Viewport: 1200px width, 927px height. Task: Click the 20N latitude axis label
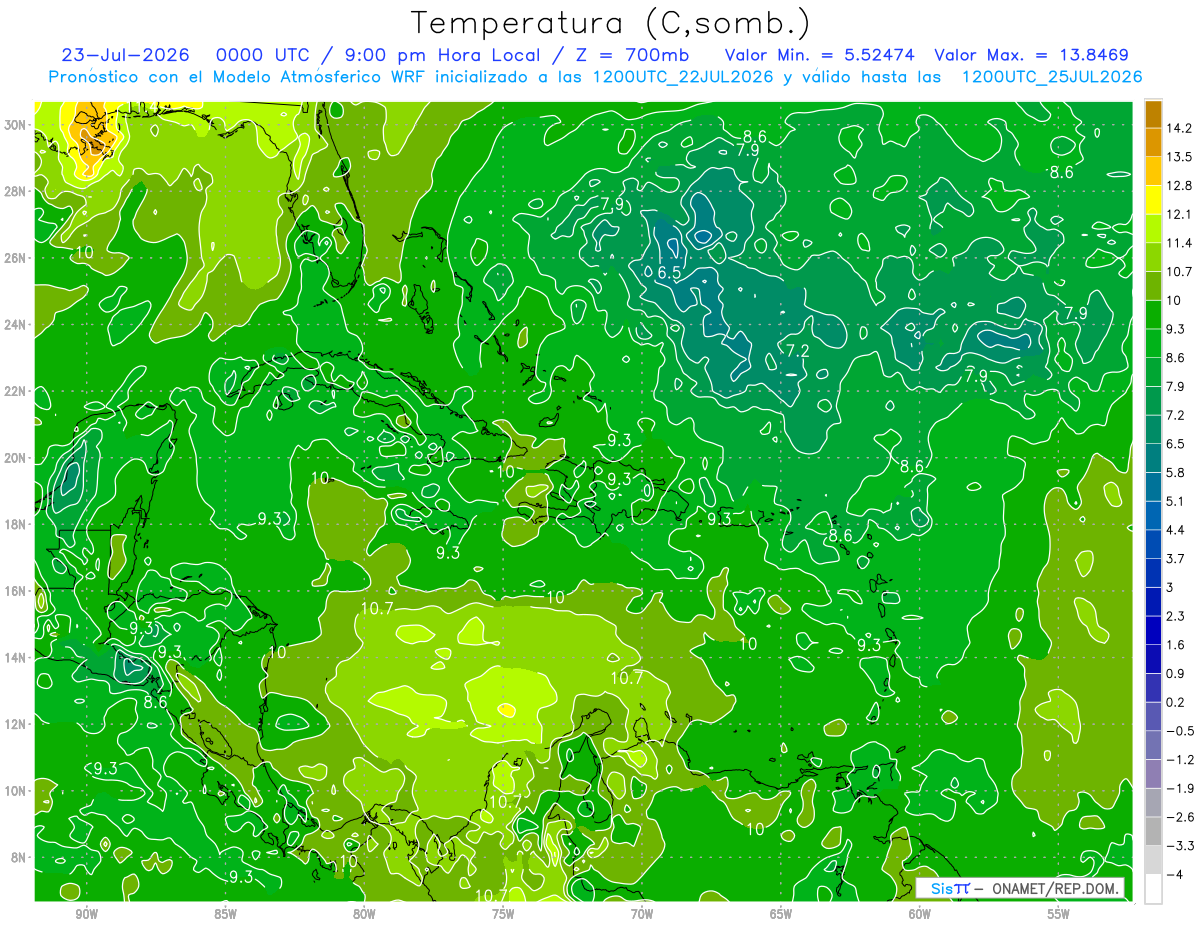[17, 458]
